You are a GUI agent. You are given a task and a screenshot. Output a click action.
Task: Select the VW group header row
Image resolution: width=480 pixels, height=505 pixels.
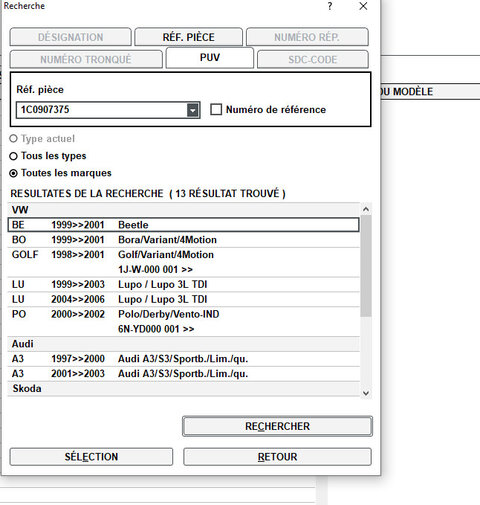pos(184,210)
